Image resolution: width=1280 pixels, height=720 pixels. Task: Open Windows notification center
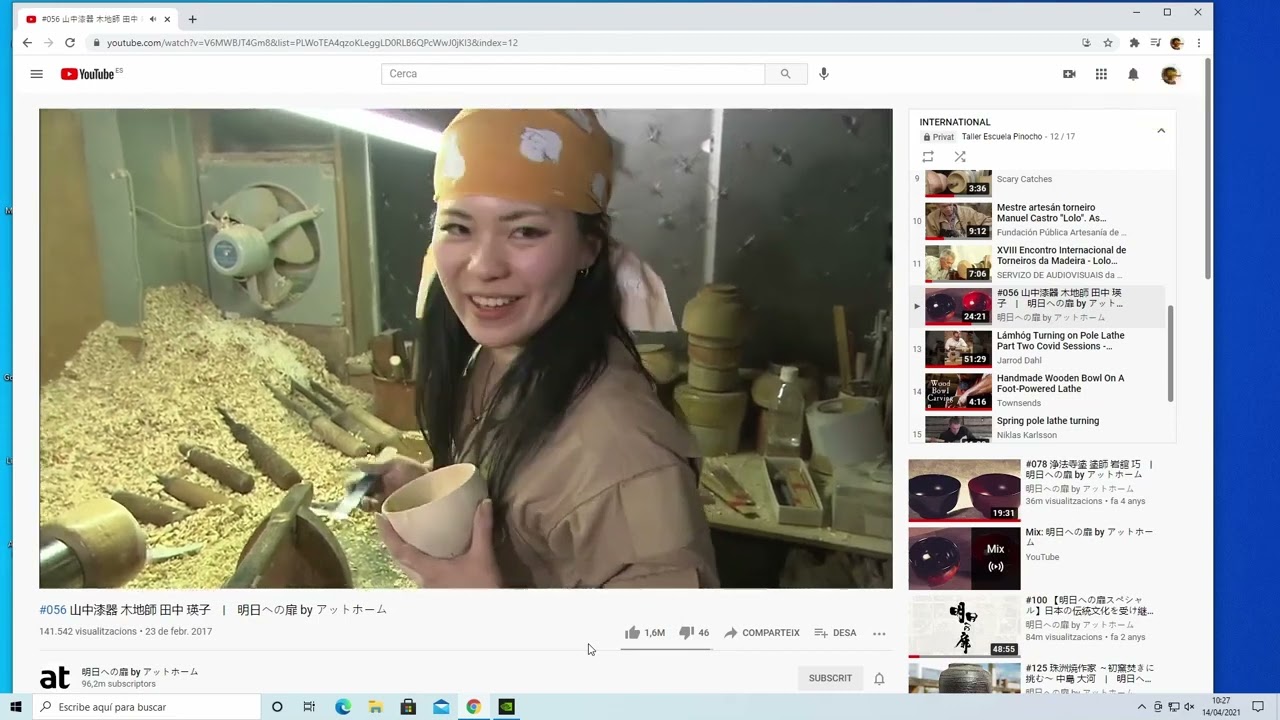click(1258, 707)
